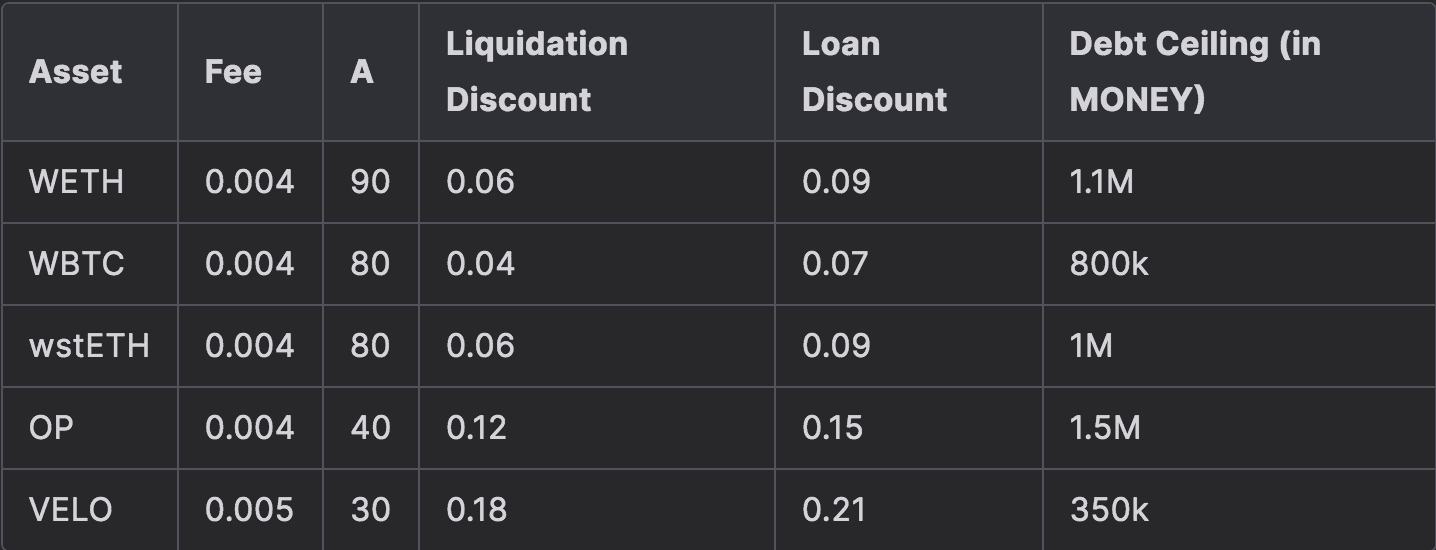Select WETH's 1.1M debt ceiling
This screenshot has width=1436, height=550.
pyautogui.click(x=1101, y=182)
